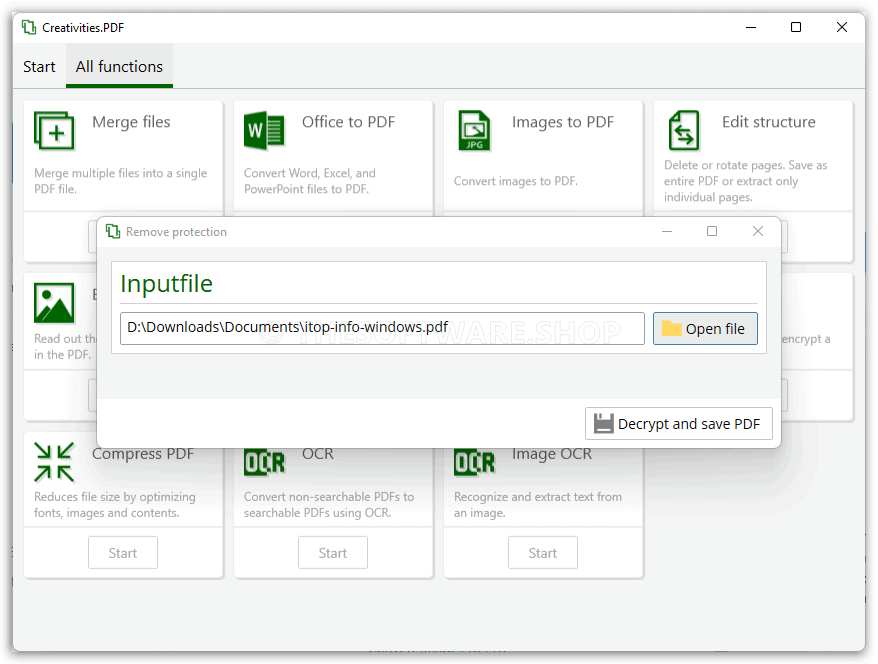878x664 pixels.
Task: Select the All functions tab
Action: point(119,67)
